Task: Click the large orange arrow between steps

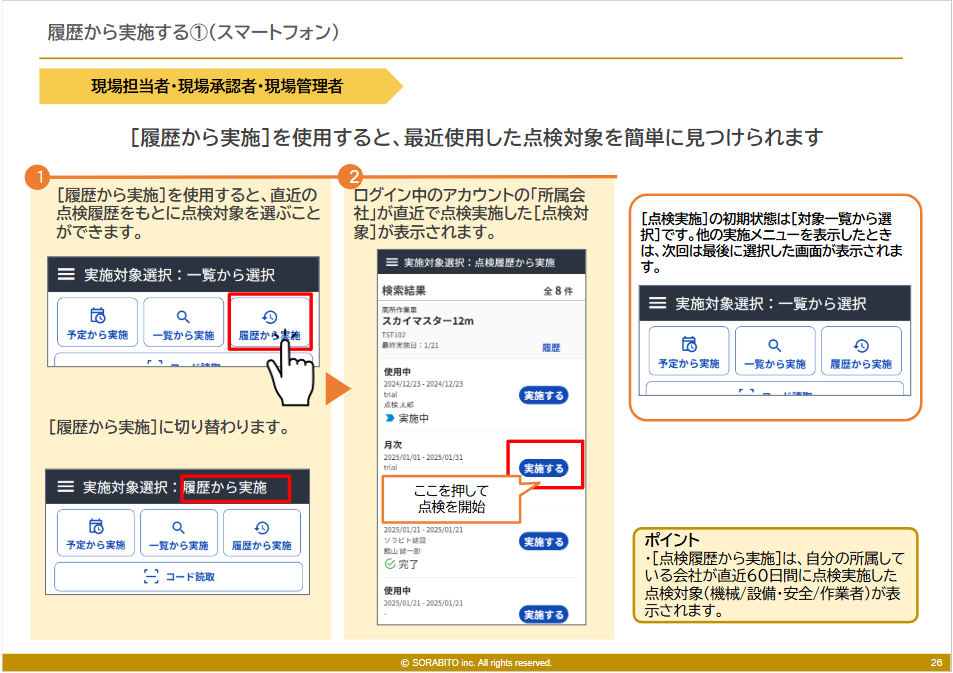Action: coord(338,388)
